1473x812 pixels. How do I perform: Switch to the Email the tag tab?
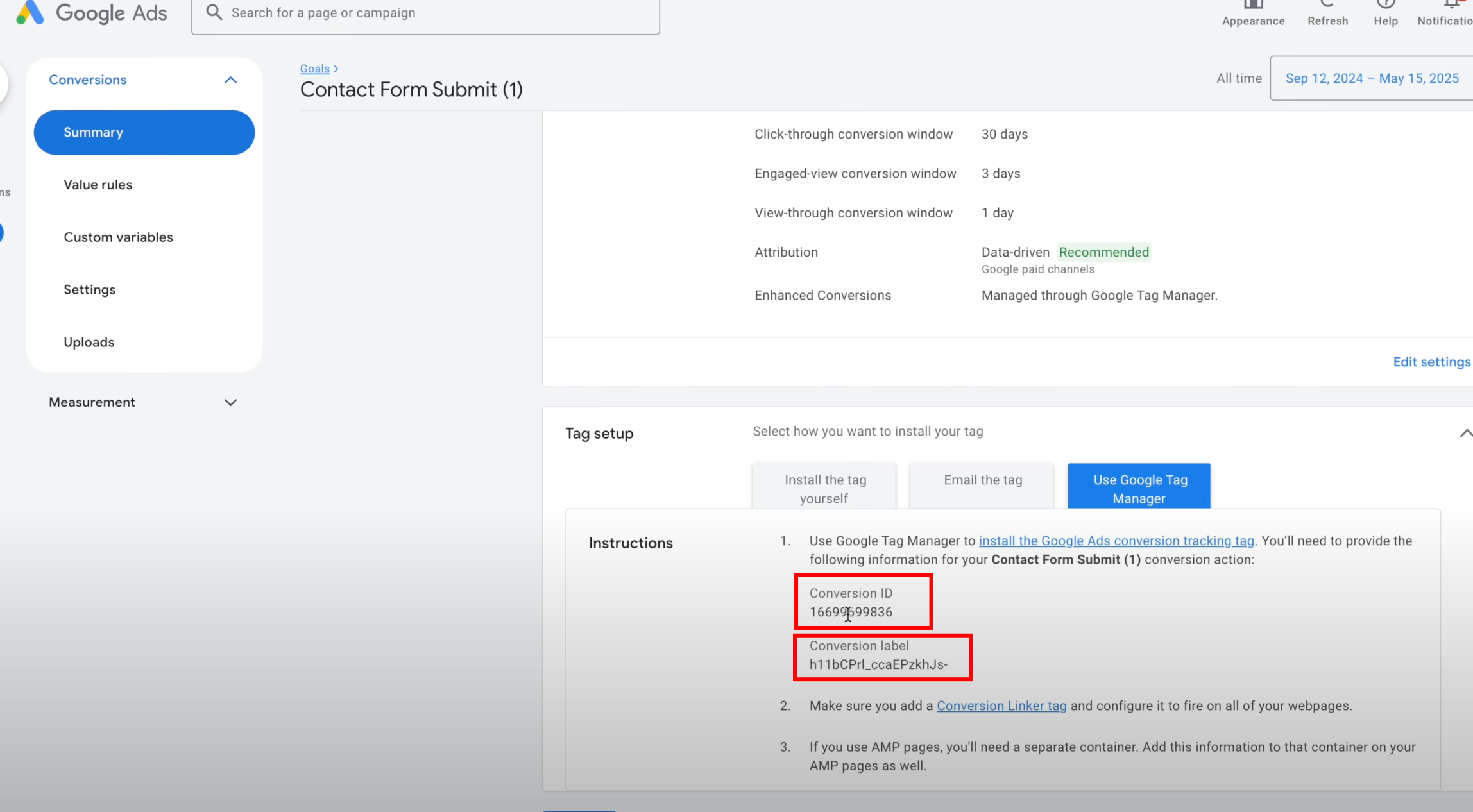(x=982, y=480)
